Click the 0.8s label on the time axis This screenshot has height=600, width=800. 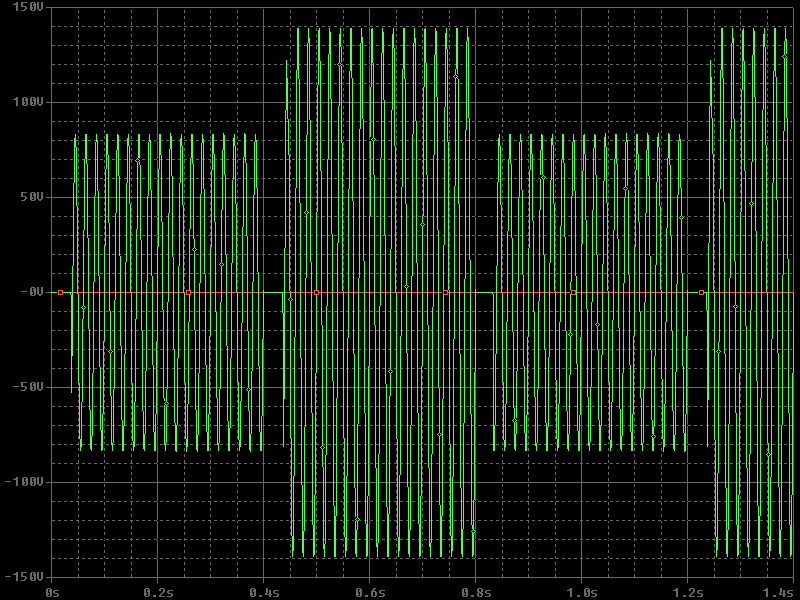(x=476, y=592)
